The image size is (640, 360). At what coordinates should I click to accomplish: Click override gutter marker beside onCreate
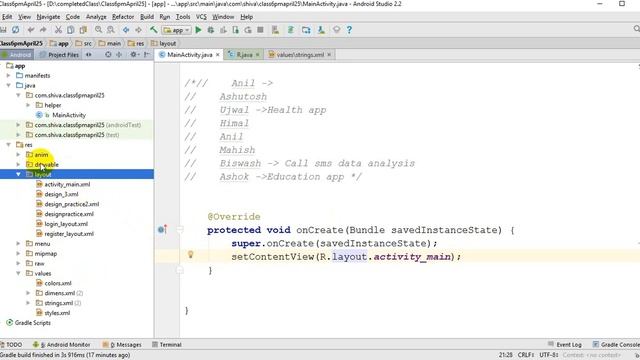[162, 229]
